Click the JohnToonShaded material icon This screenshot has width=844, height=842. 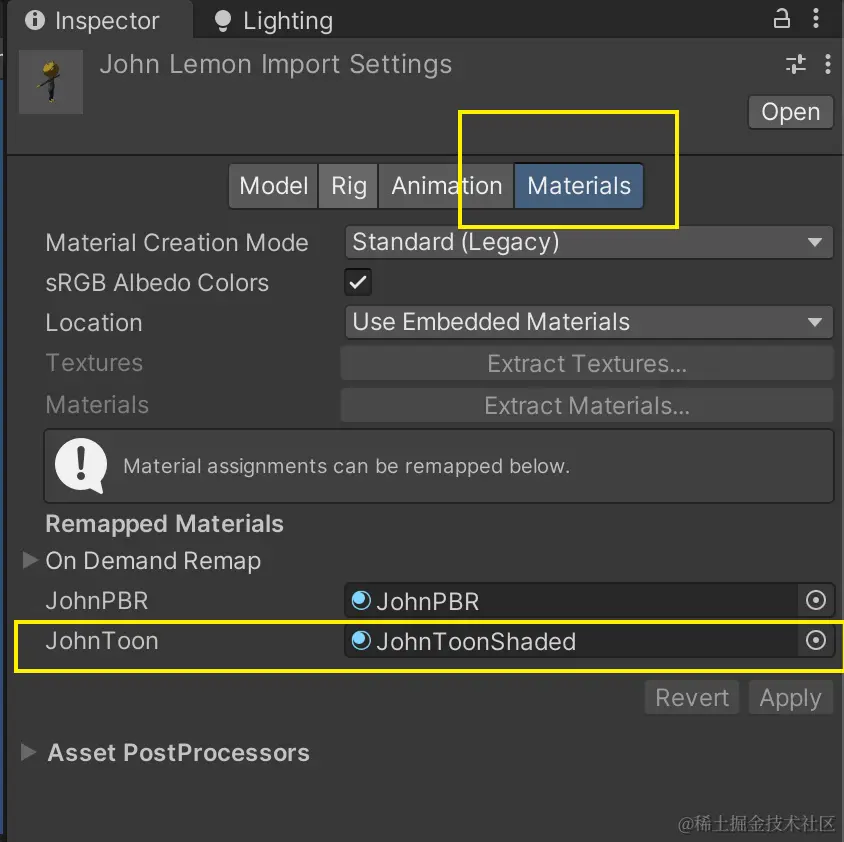[x=361, y=640]
